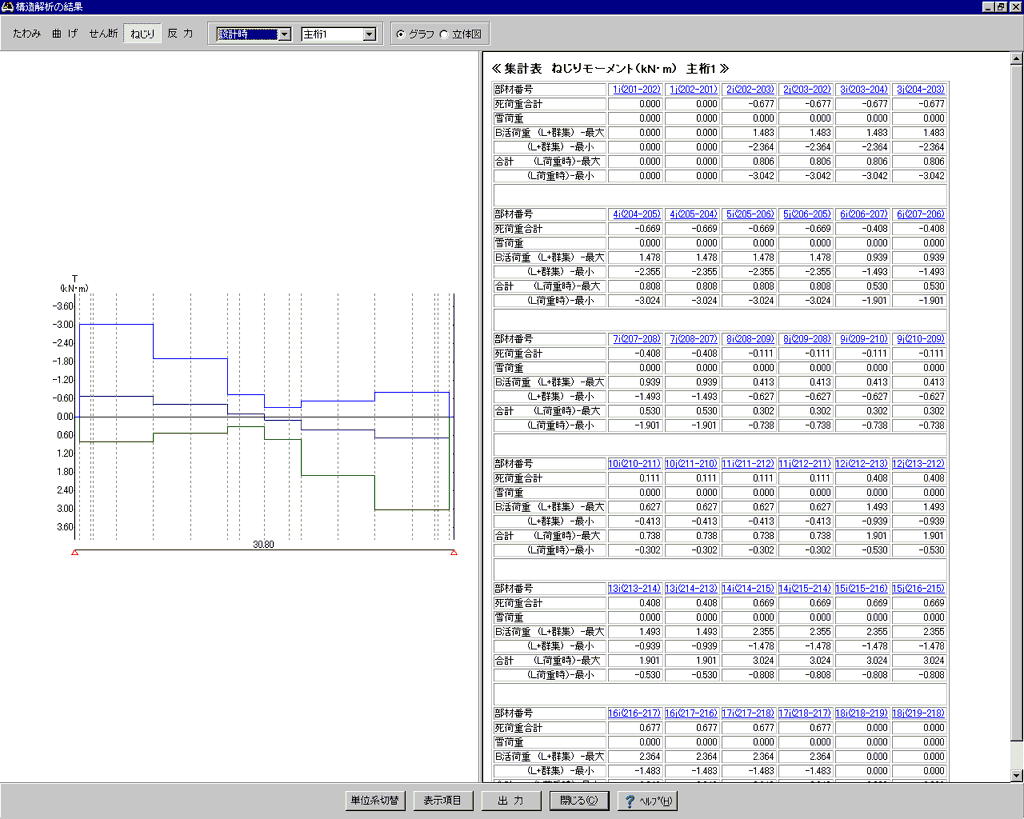Click the table scrollbar down arrow
This screenshot has width=1024, height=819.
(1016, 775)
